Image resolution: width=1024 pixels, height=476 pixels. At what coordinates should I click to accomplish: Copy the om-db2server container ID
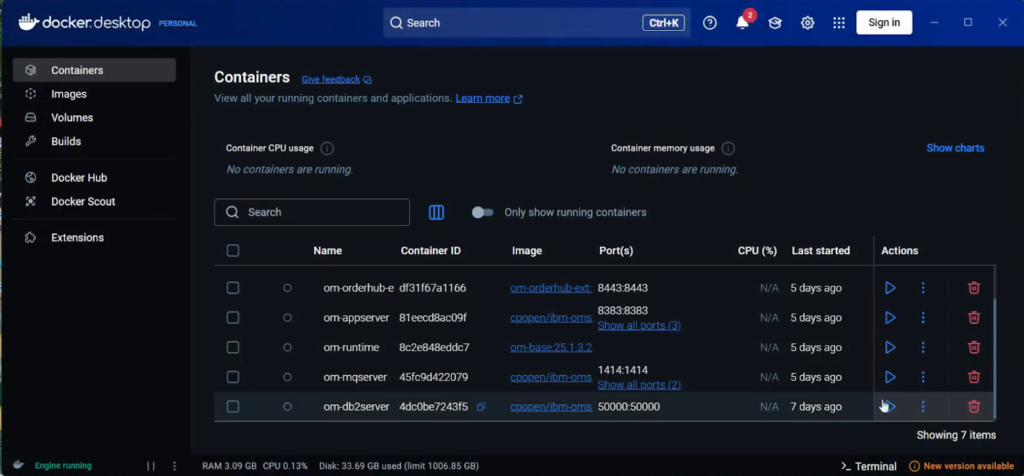481,407
